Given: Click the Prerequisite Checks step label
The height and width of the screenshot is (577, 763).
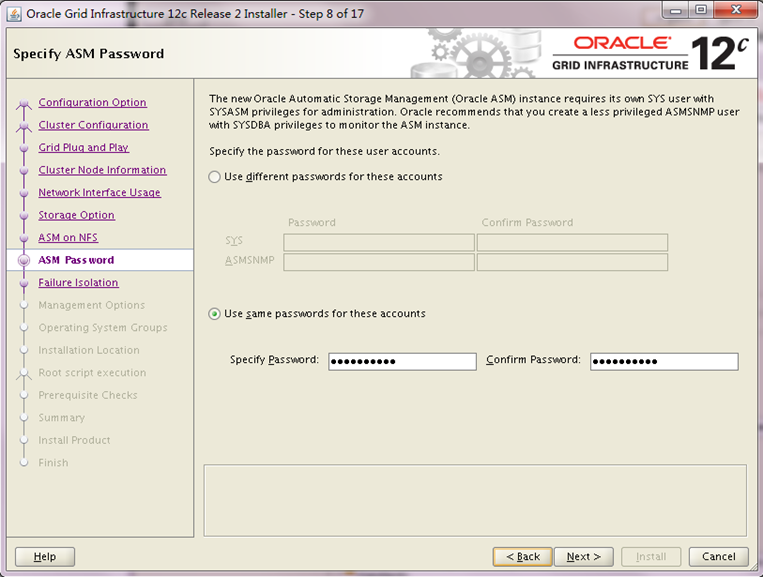Looking at the screenshot, I should tap(88, 395).
